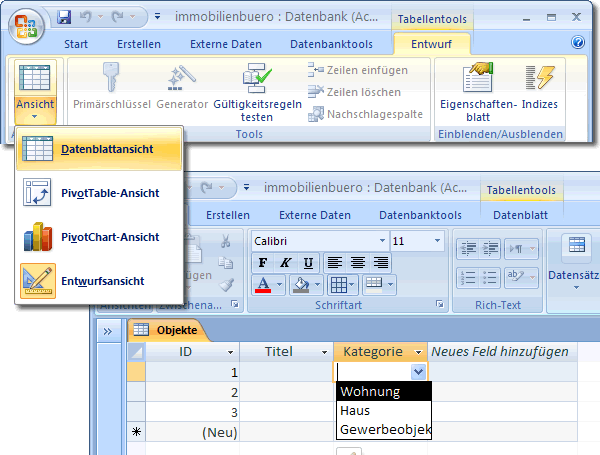Switch to the Start tab in the top window
Viewport: 600px width, 455px height.
tap(76, 44)
